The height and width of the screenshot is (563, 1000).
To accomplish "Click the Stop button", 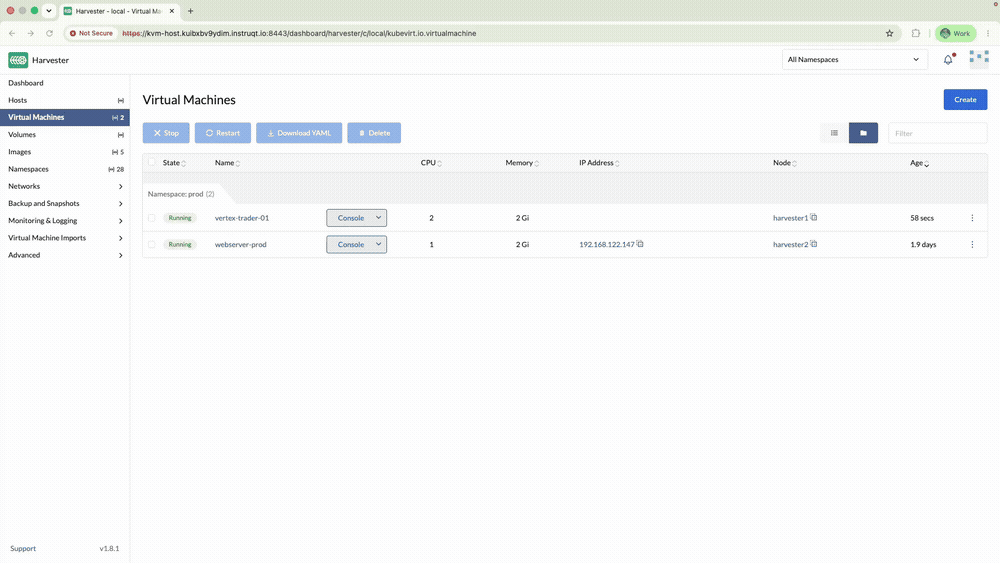I will coord(166,133).
